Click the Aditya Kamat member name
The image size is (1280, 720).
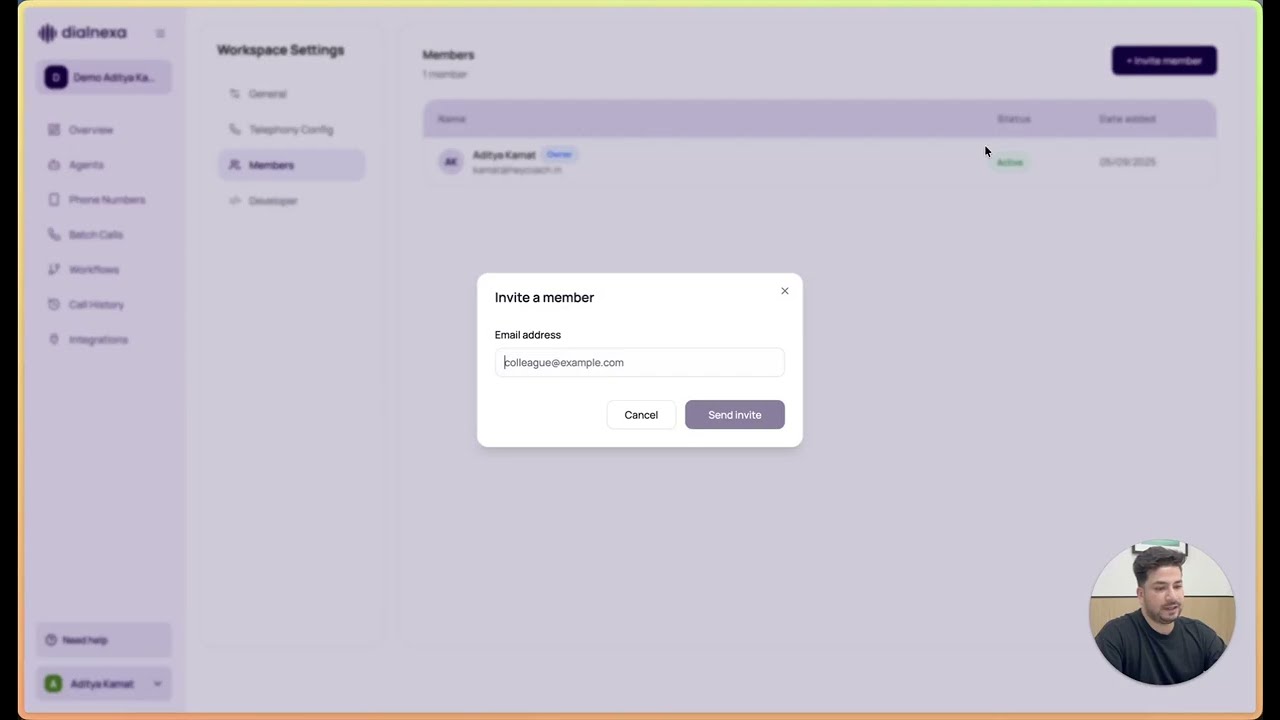tap(504, 155)
